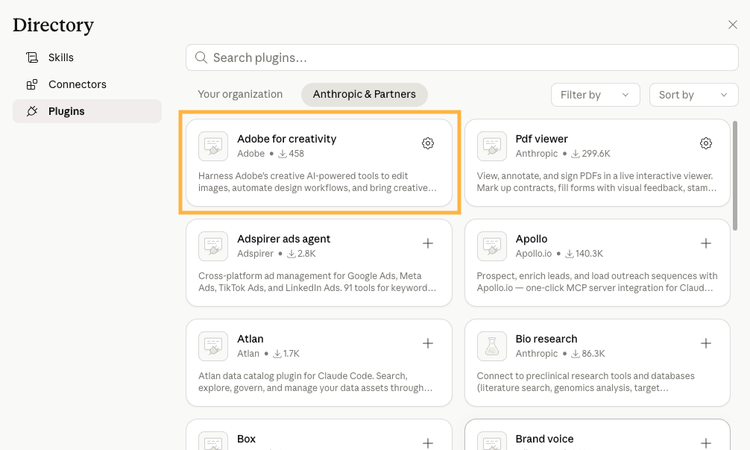Add the Bio research plugin
Viewport: 750px width, 450px height.
(x=706, y=343)
